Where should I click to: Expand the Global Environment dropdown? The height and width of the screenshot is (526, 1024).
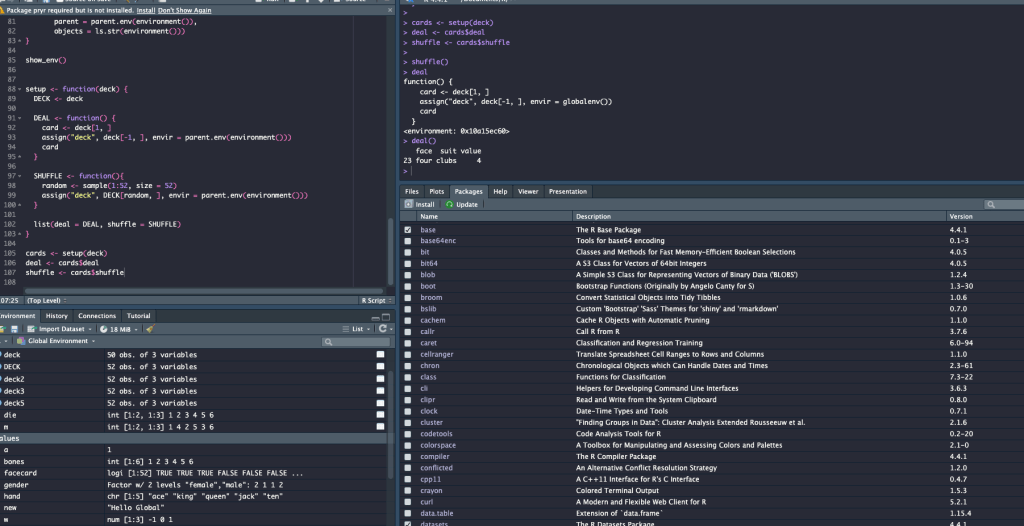[60, 342]
